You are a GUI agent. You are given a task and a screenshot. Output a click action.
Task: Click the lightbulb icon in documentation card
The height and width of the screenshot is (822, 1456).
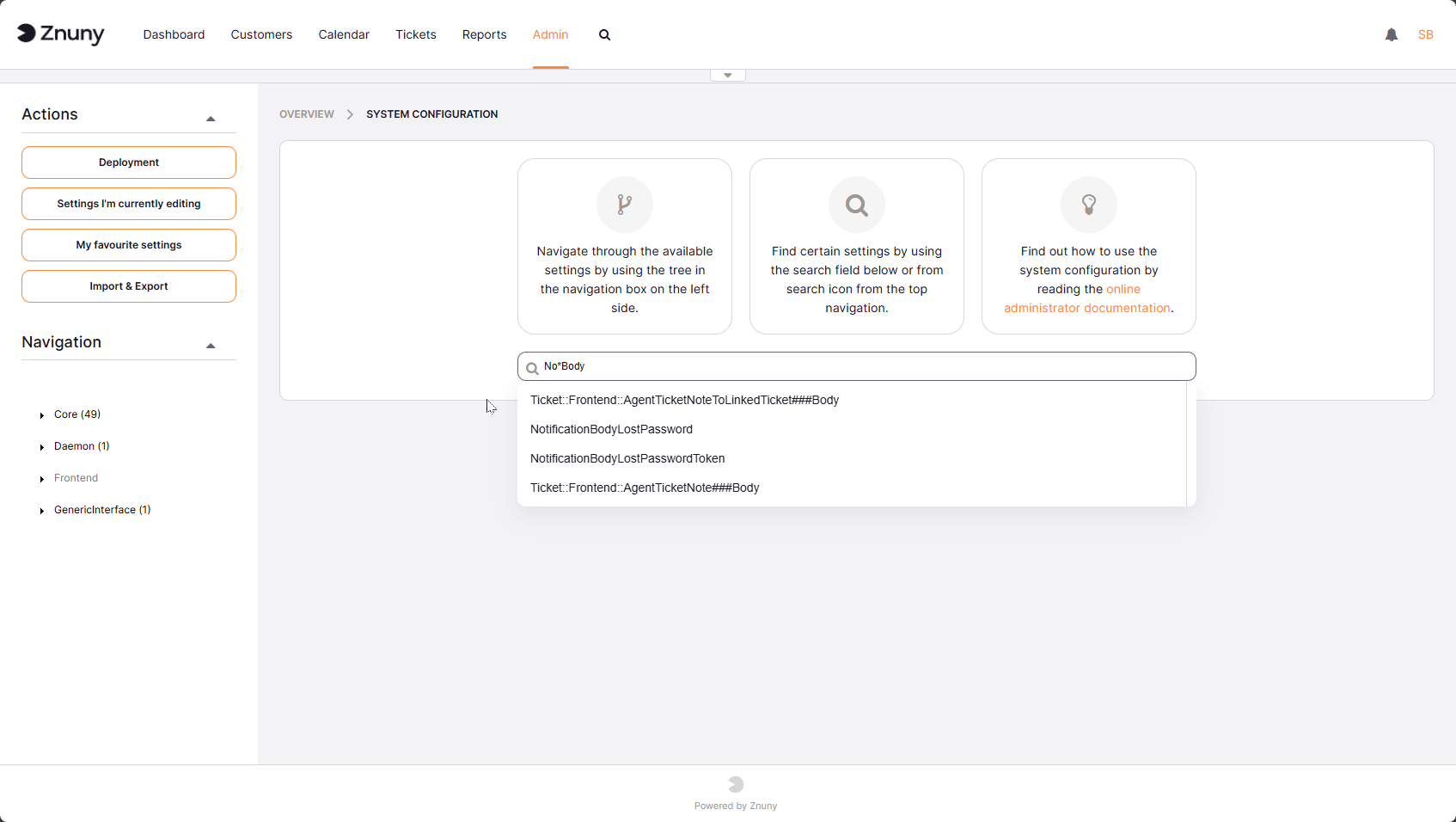(x=1088, y=205)
